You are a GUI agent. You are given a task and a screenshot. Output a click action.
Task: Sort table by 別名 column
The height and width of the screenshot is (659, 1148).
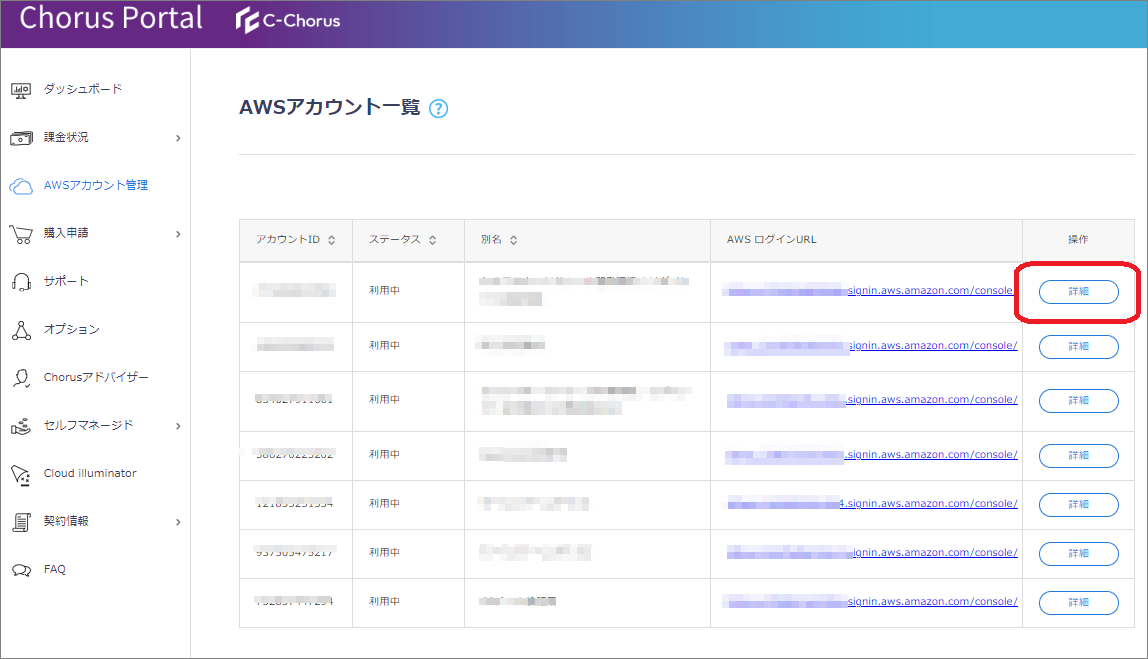click(x=513, y=241)
